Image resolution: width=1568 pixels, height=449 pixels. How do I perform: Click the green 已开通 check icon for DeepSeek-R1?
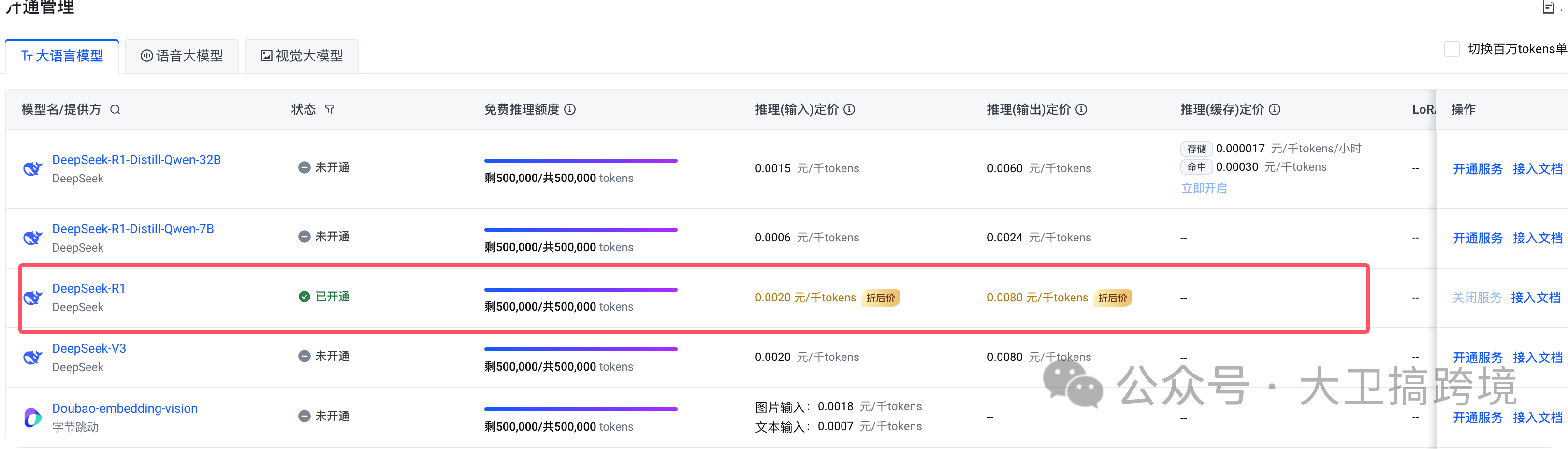pos(305,297)
